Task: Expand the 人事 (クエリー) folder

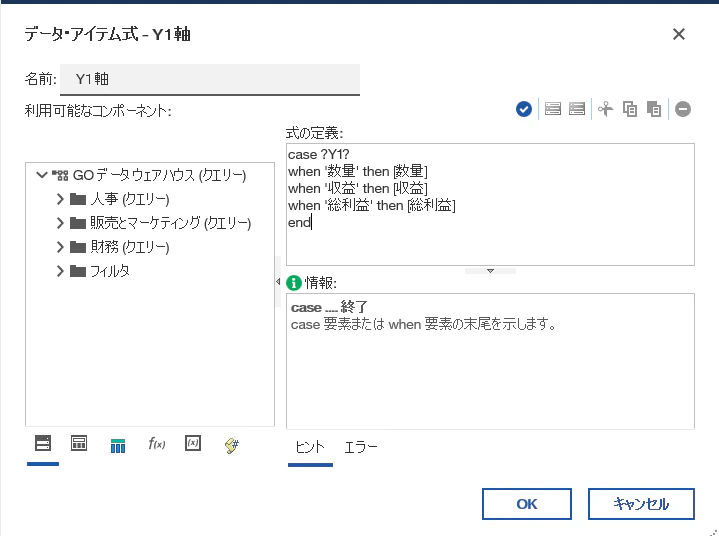Action: pos(60,199)
